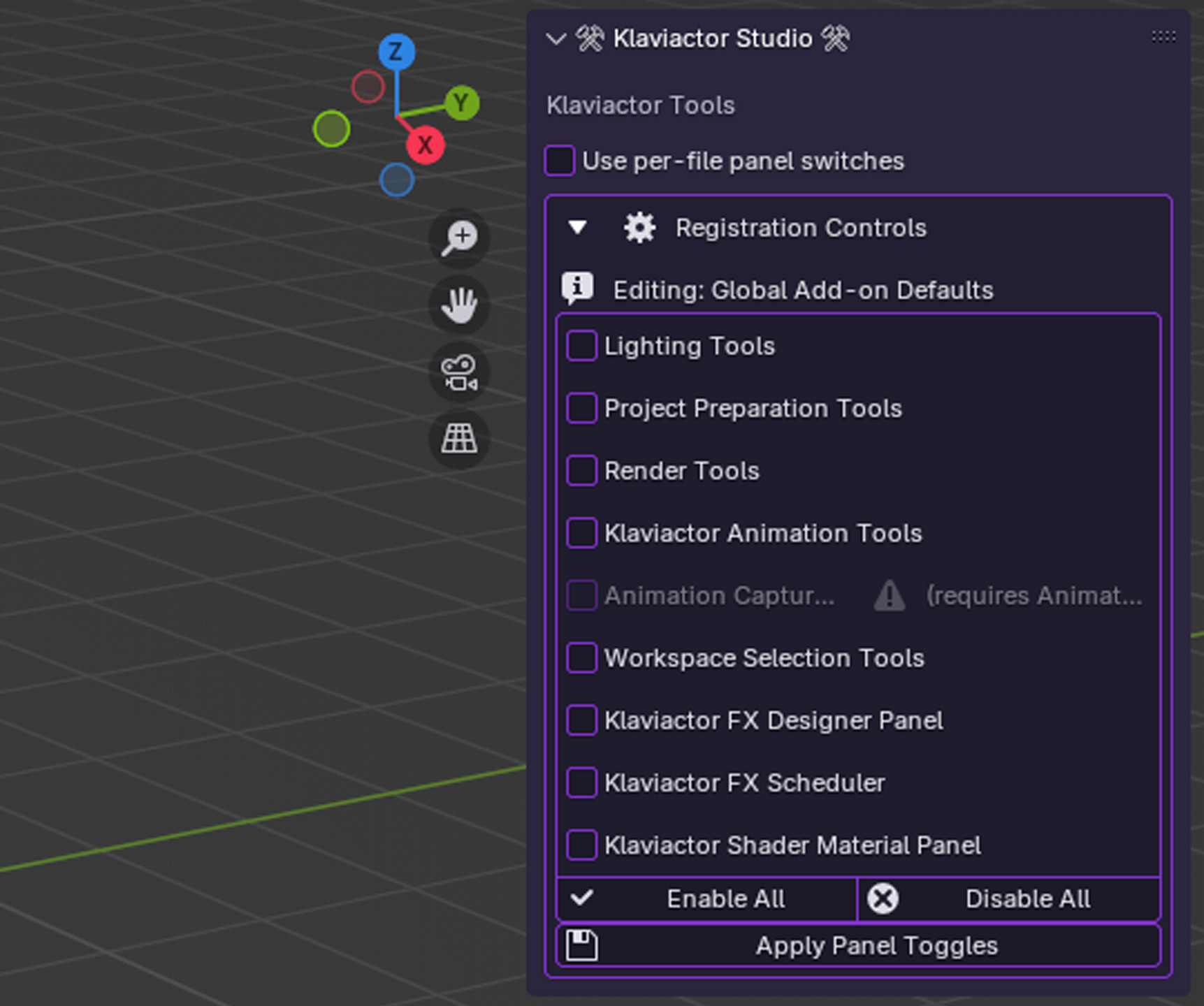Collapse the Registration Controls section
Image resolution: width=1204 pixels, height=1006 pixels.
(577, 227)
